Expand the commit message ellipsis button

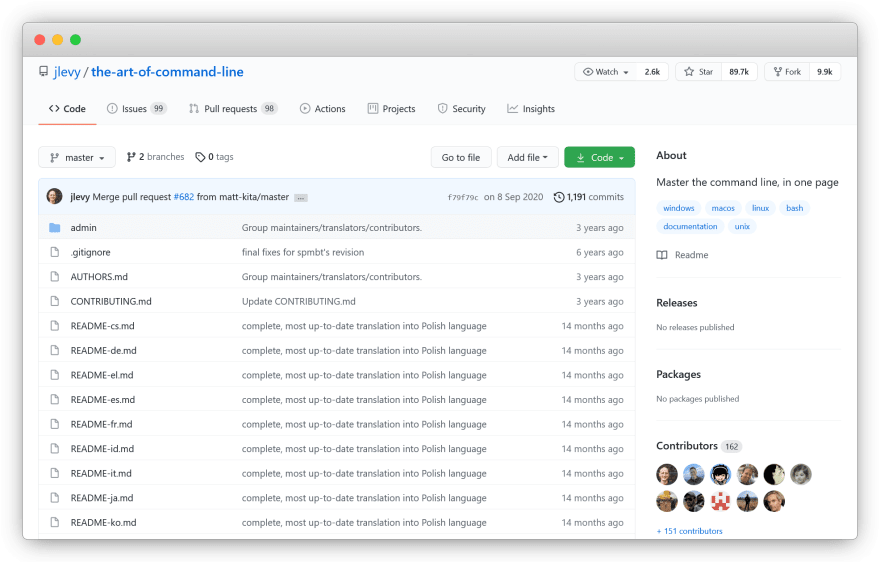pos(301,198)
